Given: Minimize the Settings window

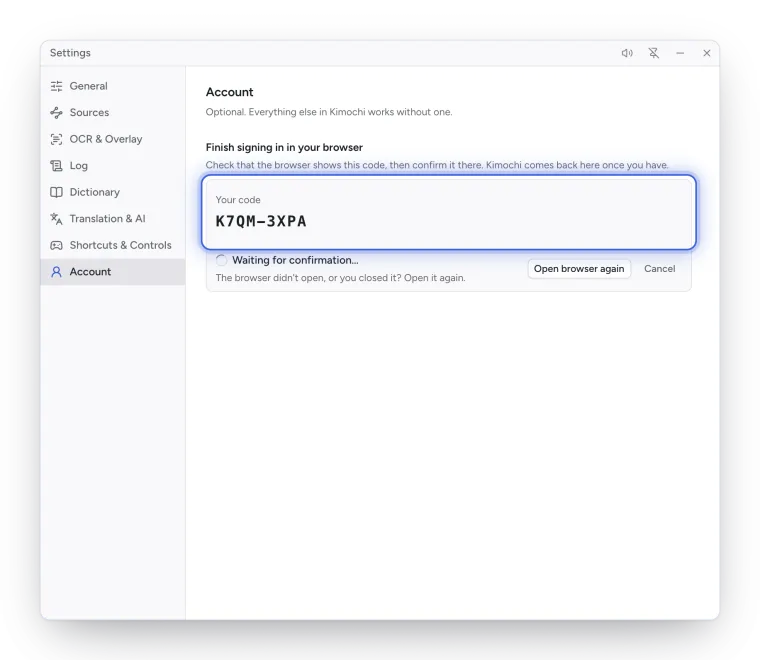Looking at the screenshot, I should click(x=680, y=53).
